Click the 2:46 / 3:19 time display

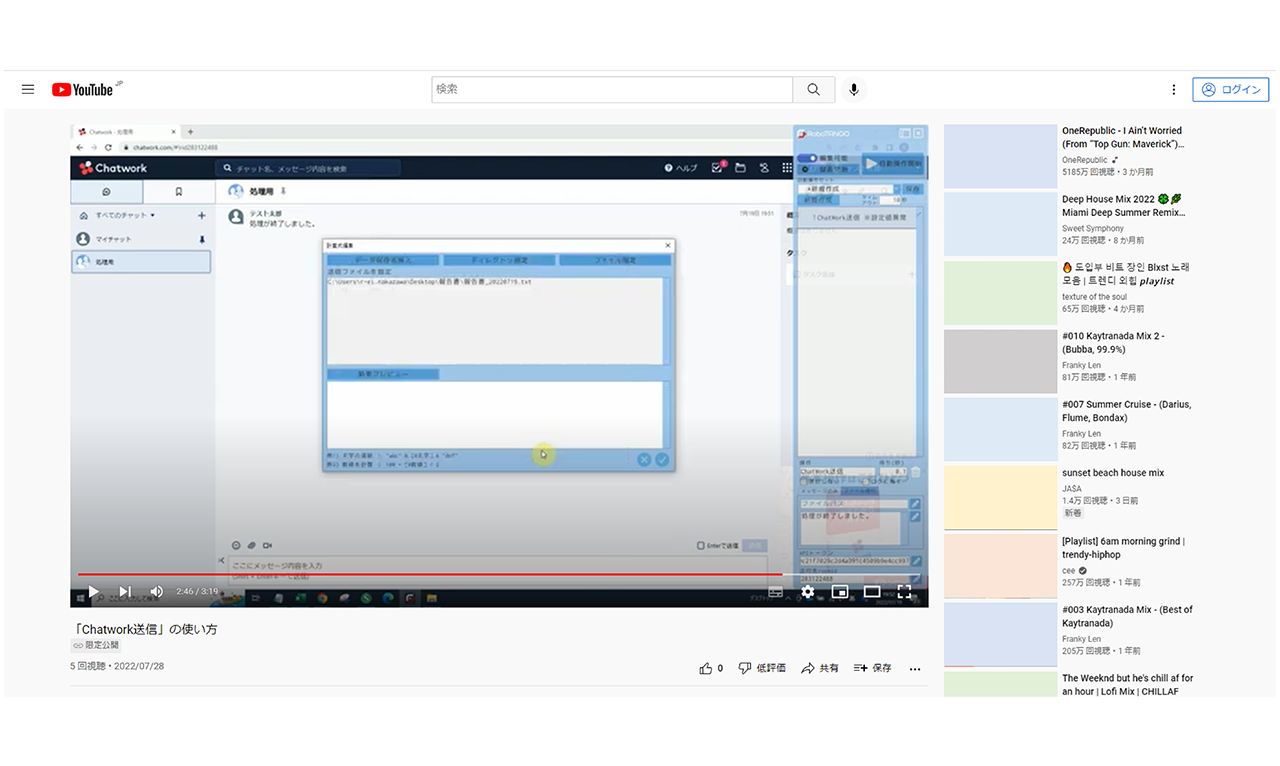(197, 592)
